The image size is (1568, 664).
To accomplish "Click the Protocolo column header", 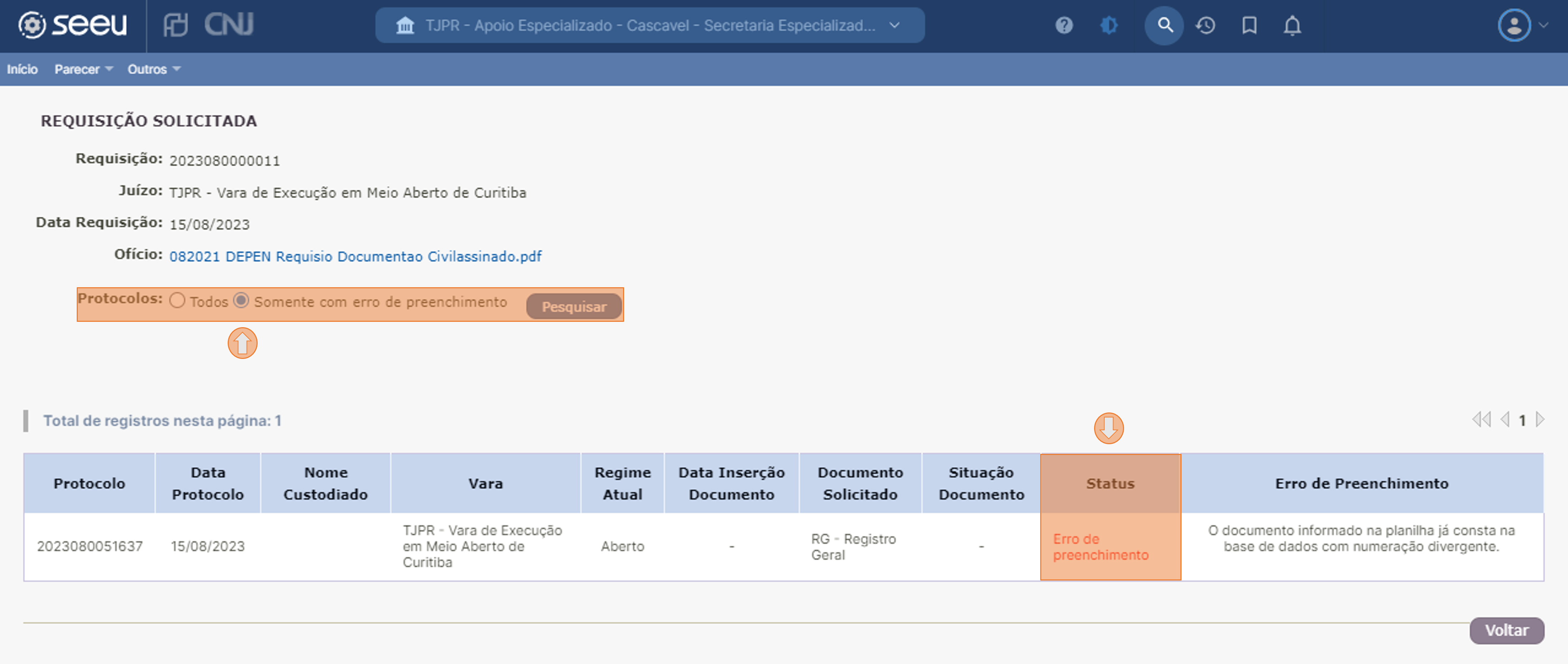I will coord(90,483).
